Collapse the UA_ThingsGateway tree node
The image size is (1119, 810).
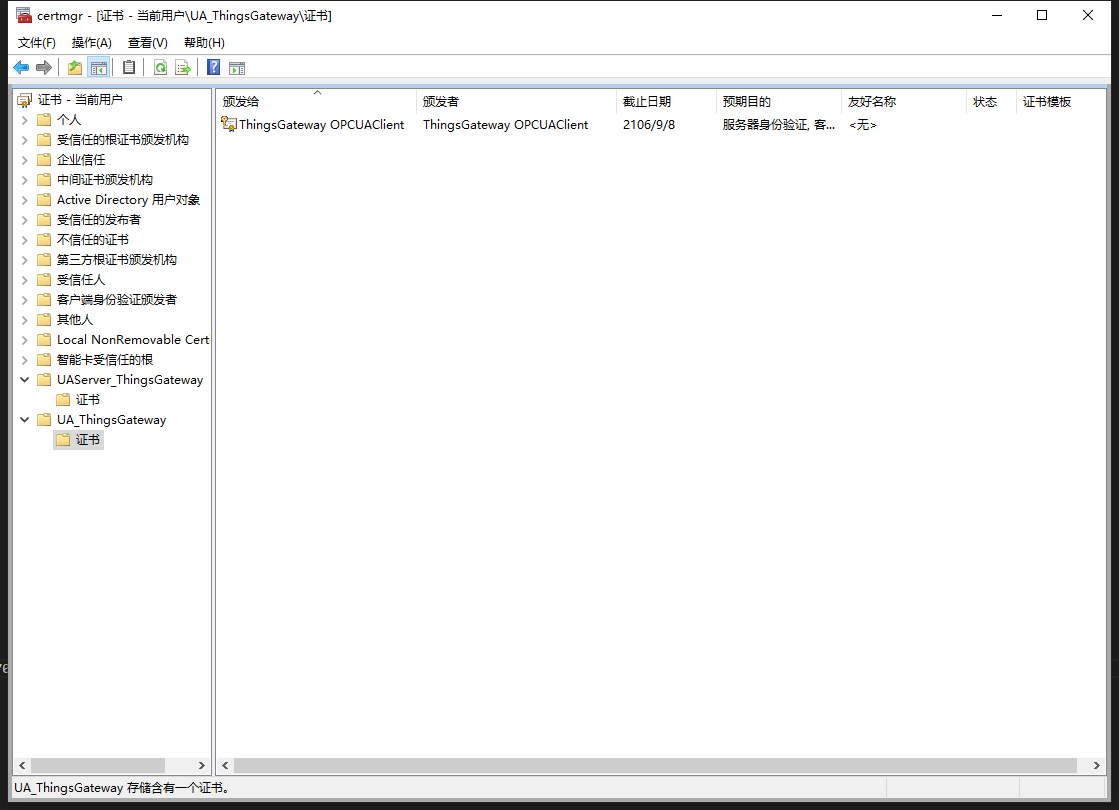tap(25, 420)
